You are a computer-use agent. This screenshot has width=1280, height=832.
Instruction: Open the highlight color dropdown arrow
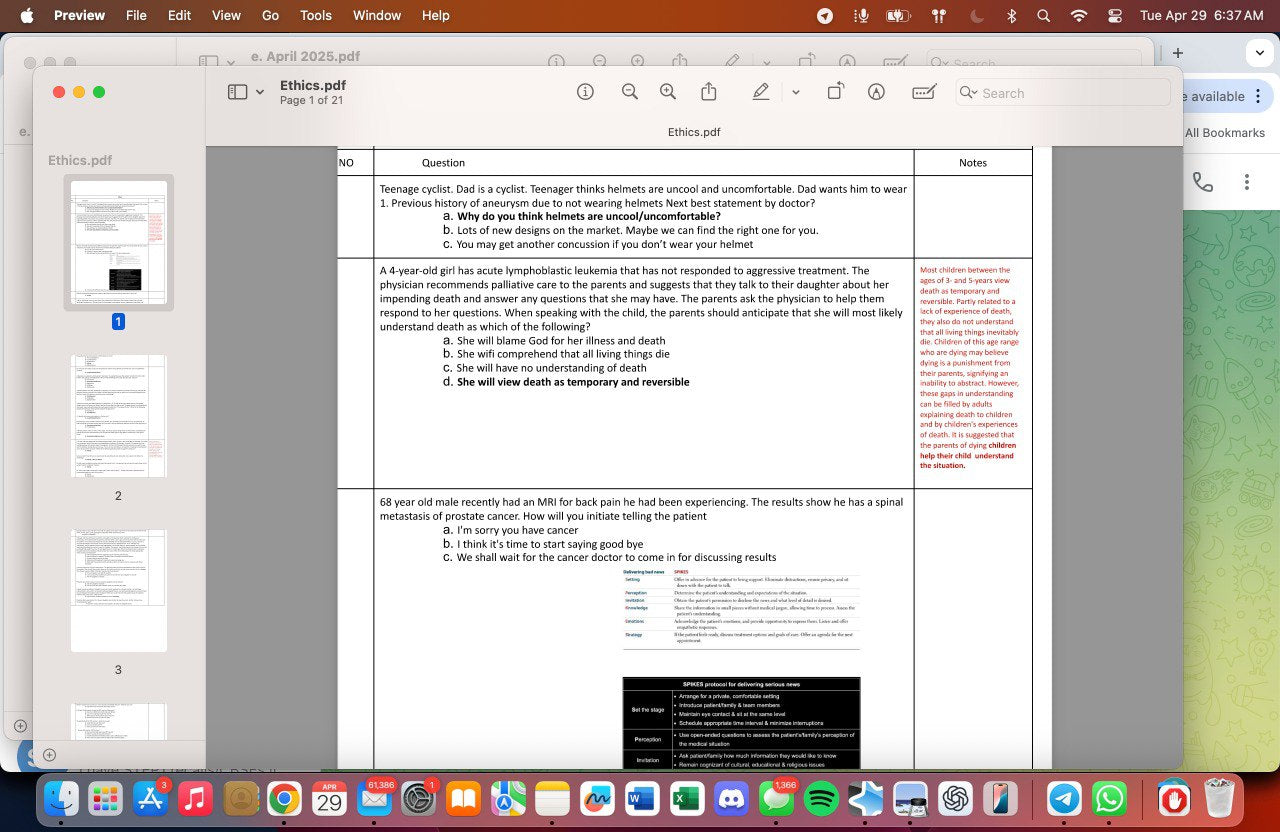tap(796, 92)
